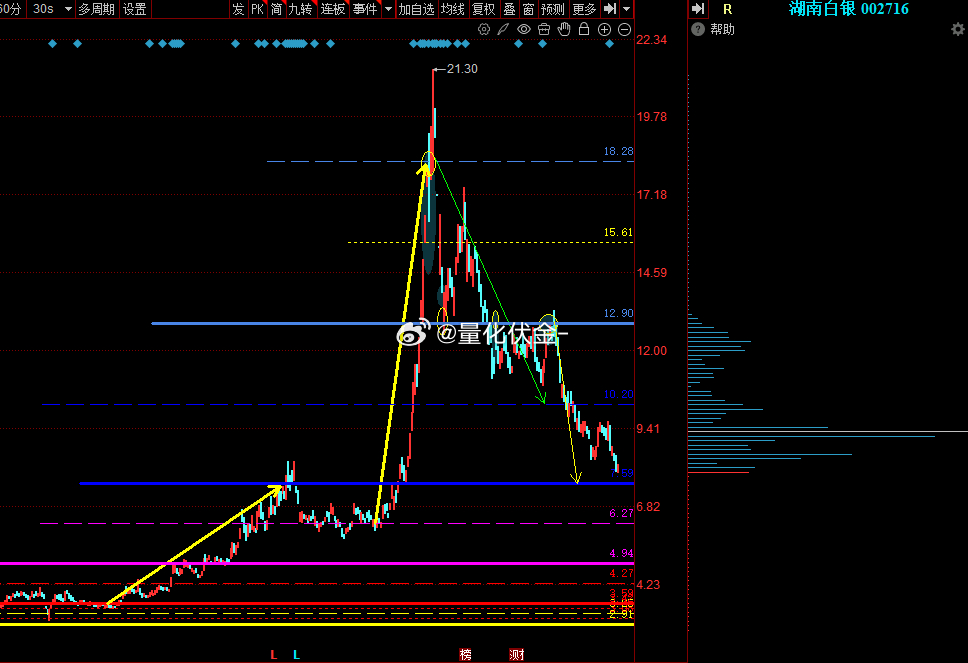This screenshot has width=968, height=663.
Task: Select the 30s period
Action: (x=43, y=9)
